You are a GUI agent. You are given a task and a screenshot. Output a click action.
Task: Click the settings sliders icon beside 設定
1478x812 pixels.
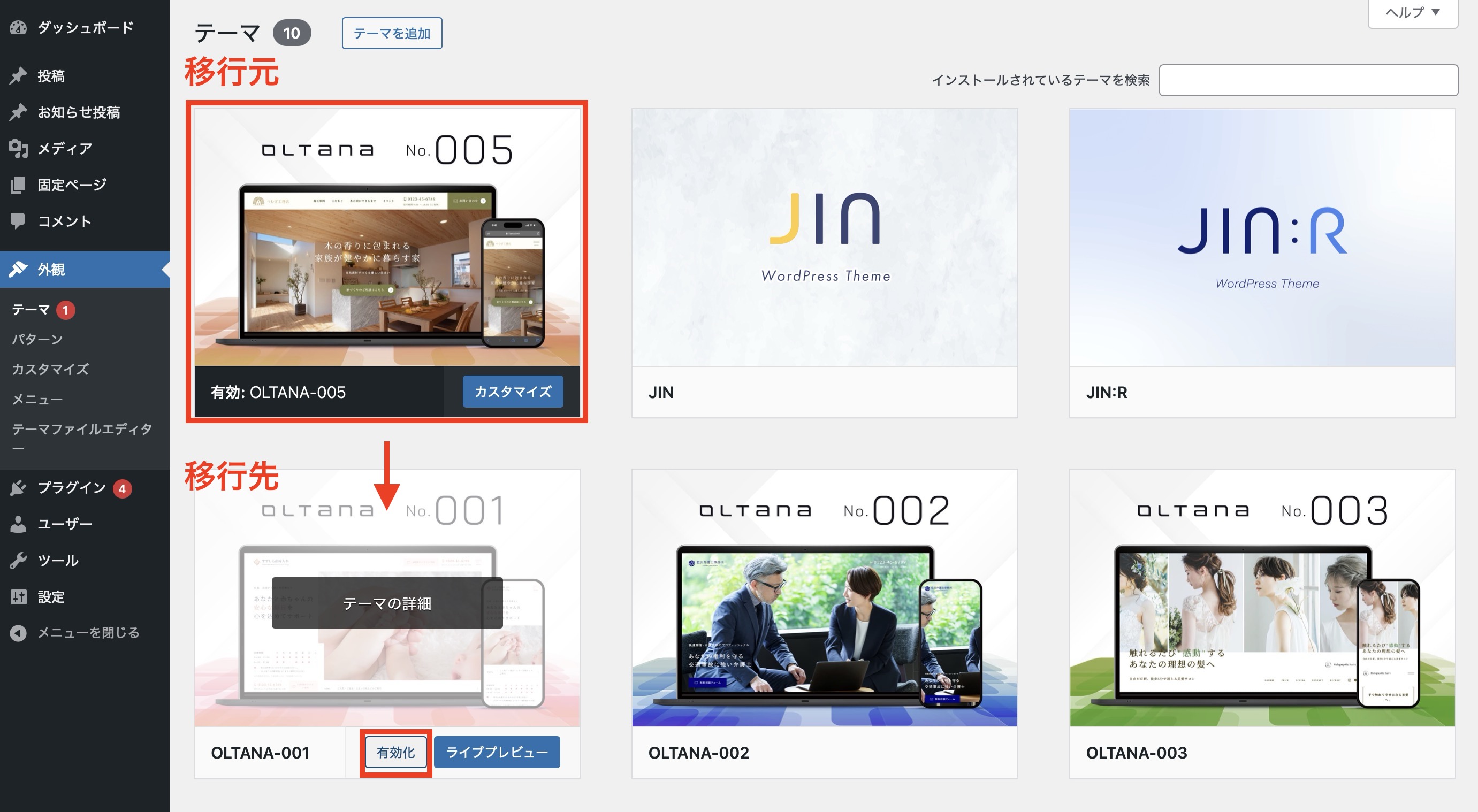pos(18,596)
